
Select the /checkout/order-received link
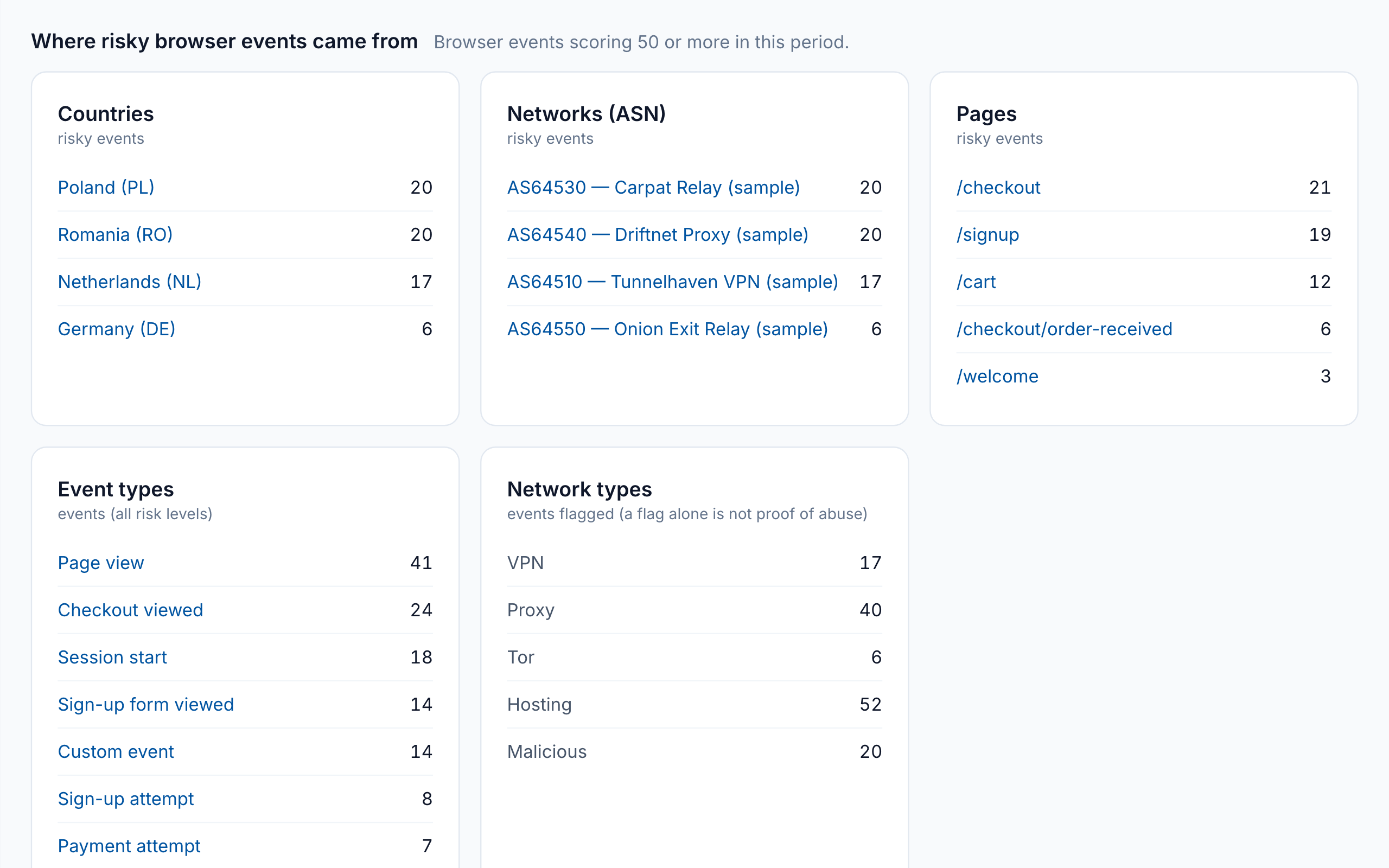coord(1065,328)
